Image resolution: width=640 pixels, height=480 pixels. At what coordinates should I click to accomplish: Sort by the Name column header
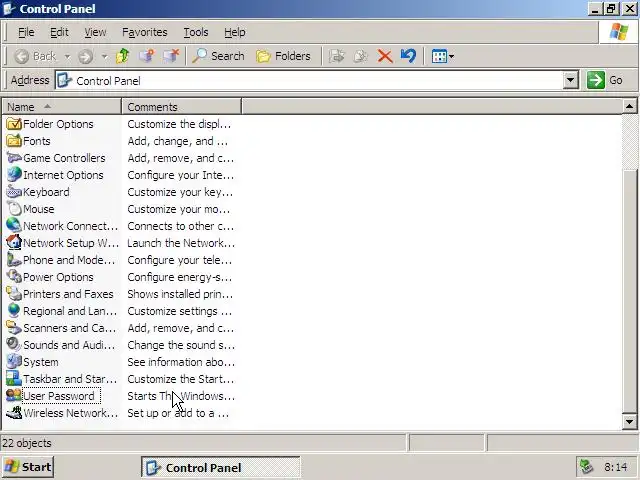point(62,107)
